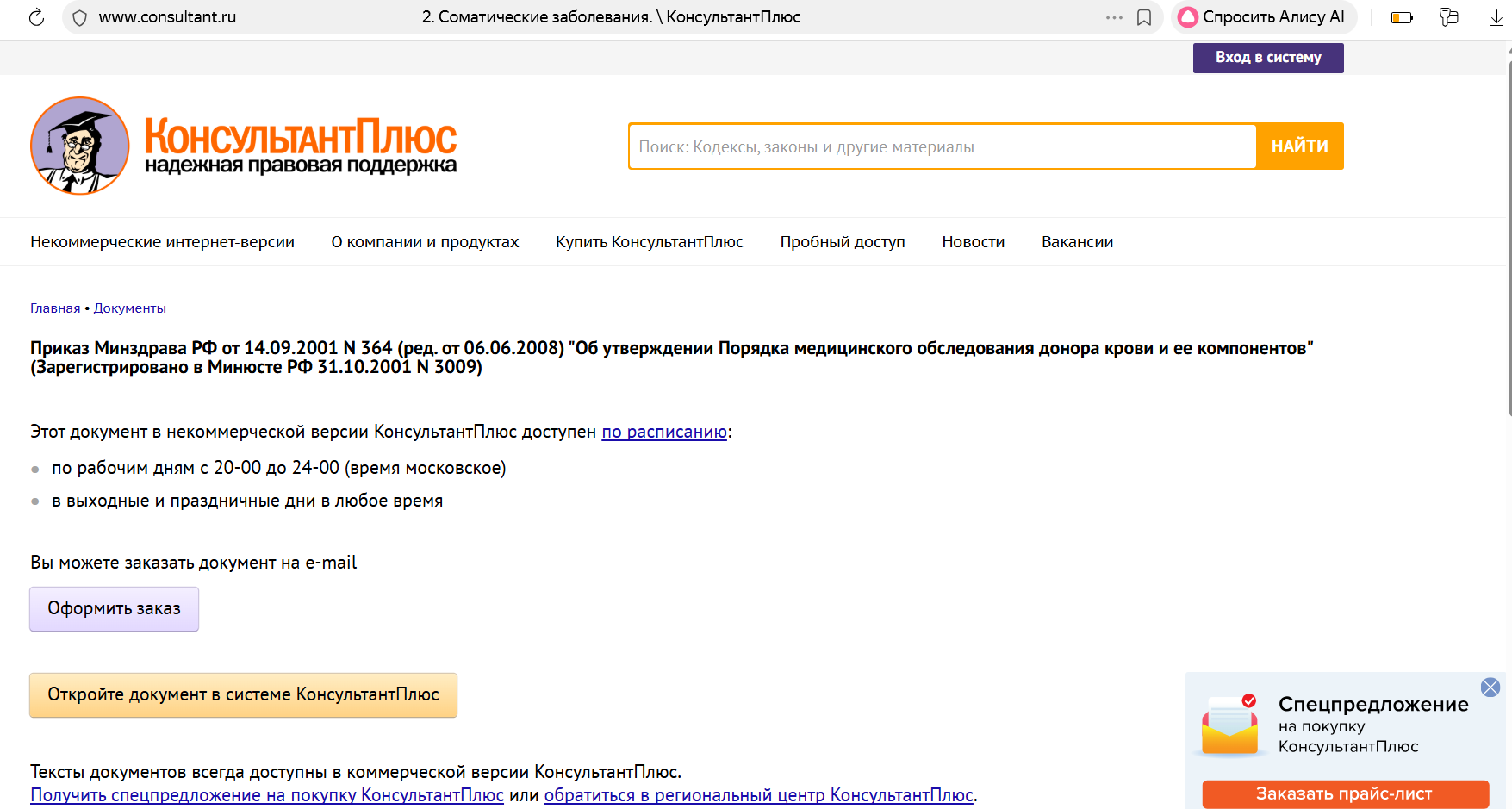Click the browser reload page icon
The height and width of the screenshot is (809, 1512).
tap(36, 17)
